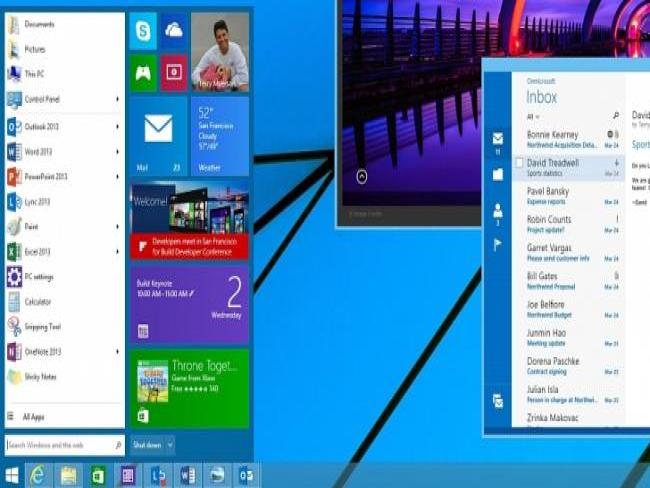Image resolution: width=650 pixels, height=488 pixels.
Task: Launch Lync 2013 from Start list
Action: pos(64,202)
